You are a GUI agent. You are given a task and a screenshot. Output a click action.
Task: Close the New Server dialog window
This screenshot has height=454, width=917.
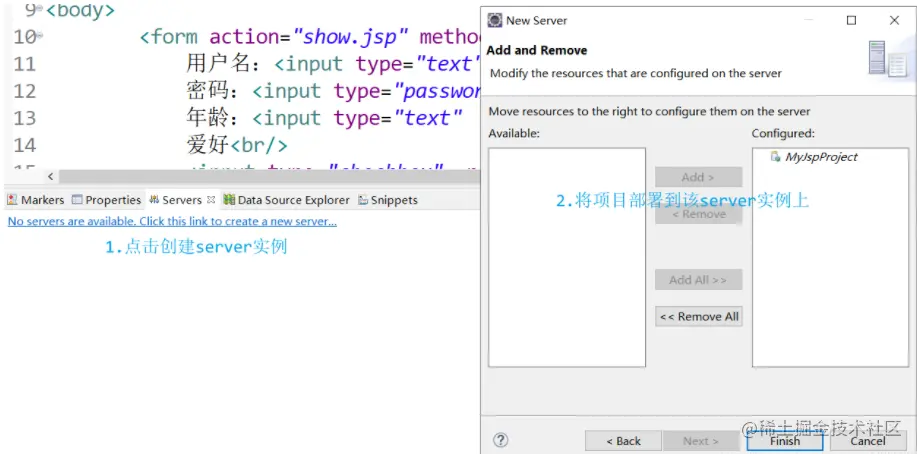(894, 20)
